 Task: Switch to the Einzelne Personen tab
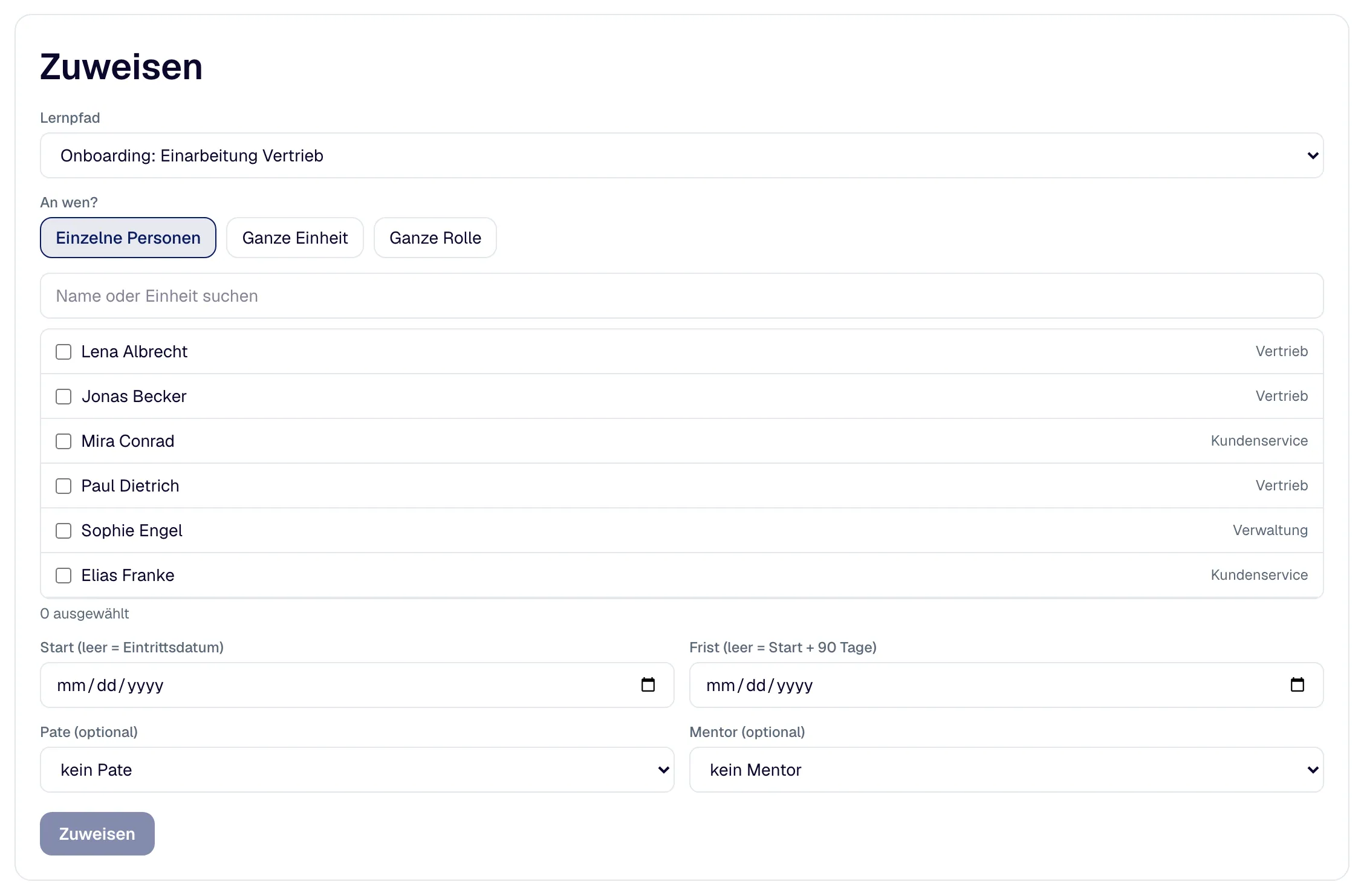click(128, 238)
